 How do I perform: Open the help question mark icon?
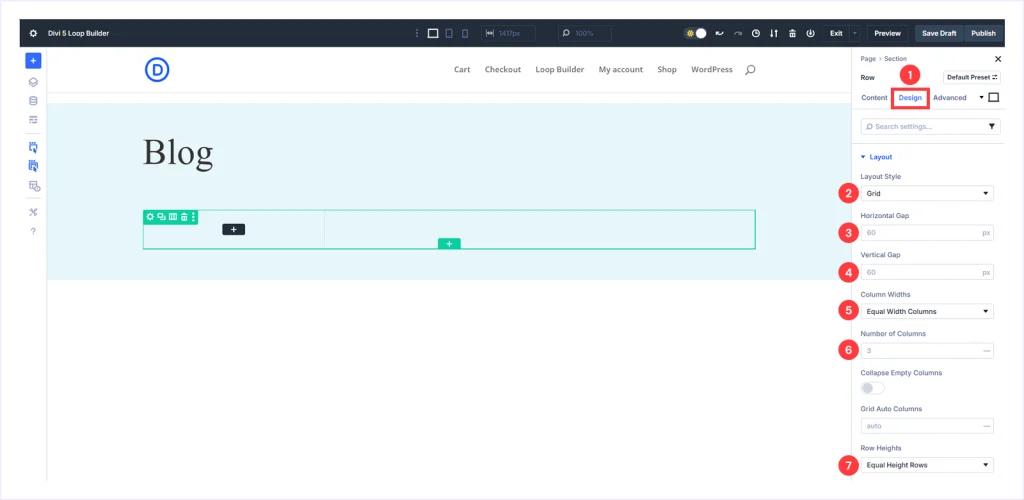coord(33,231)
